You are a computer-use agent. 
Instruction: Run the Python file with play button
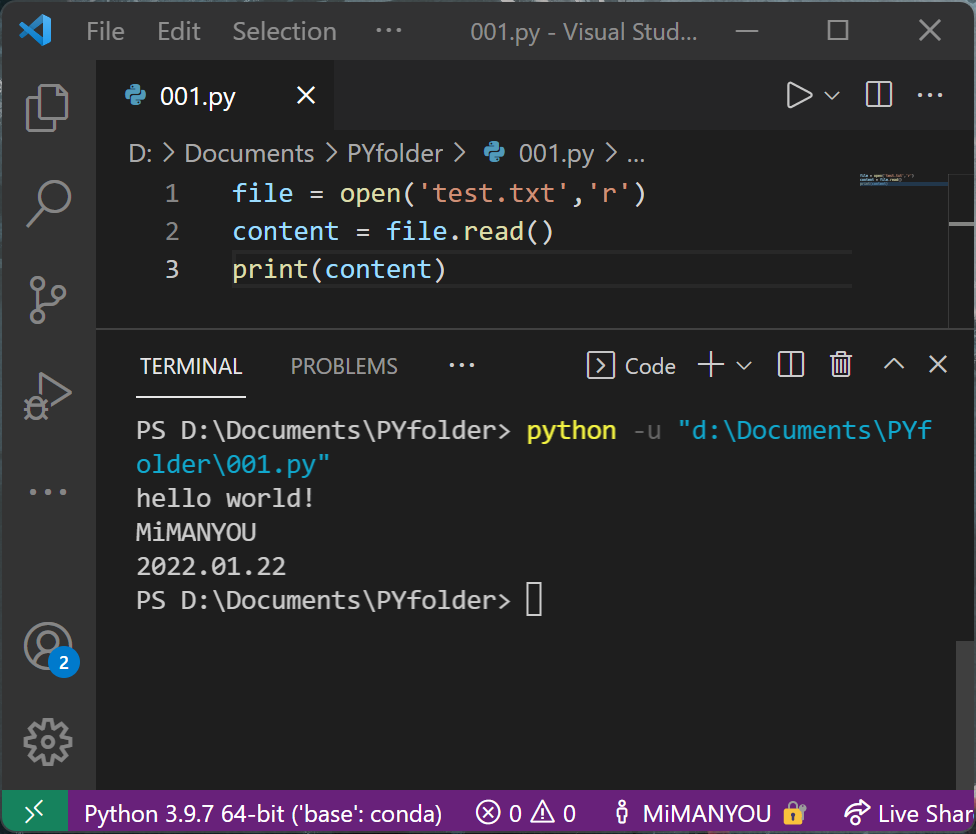[x=799, y=96]
